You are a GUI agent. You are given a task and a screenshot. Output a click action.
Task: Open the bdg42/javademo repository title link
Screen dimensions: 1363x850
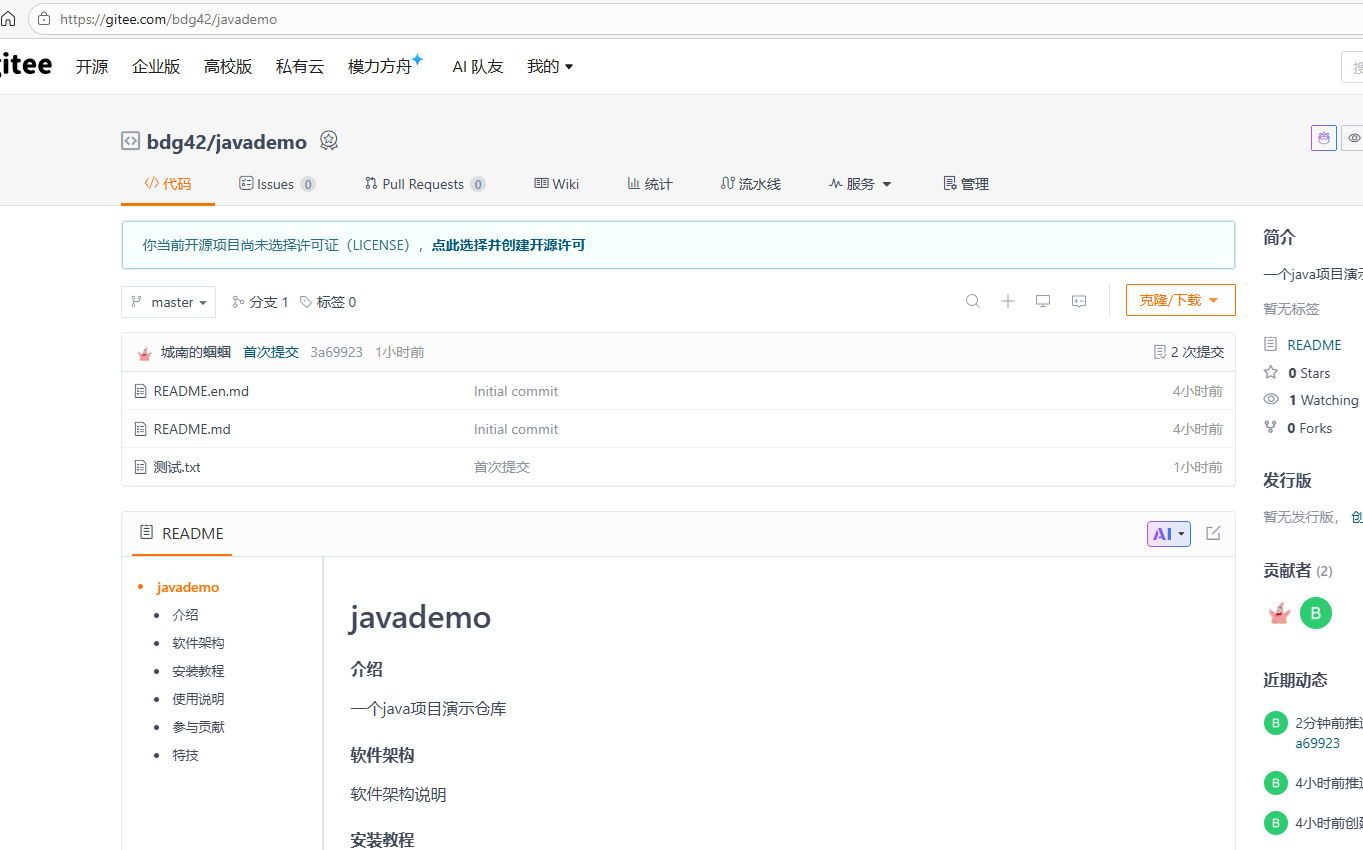(227, 142)
